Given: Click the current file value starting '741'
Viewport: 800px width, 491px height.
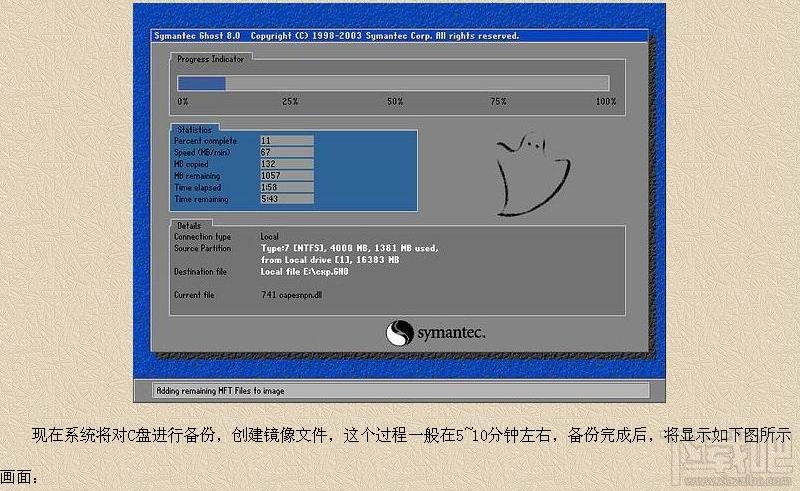Looking at the screenshot, I should (291, 295).
